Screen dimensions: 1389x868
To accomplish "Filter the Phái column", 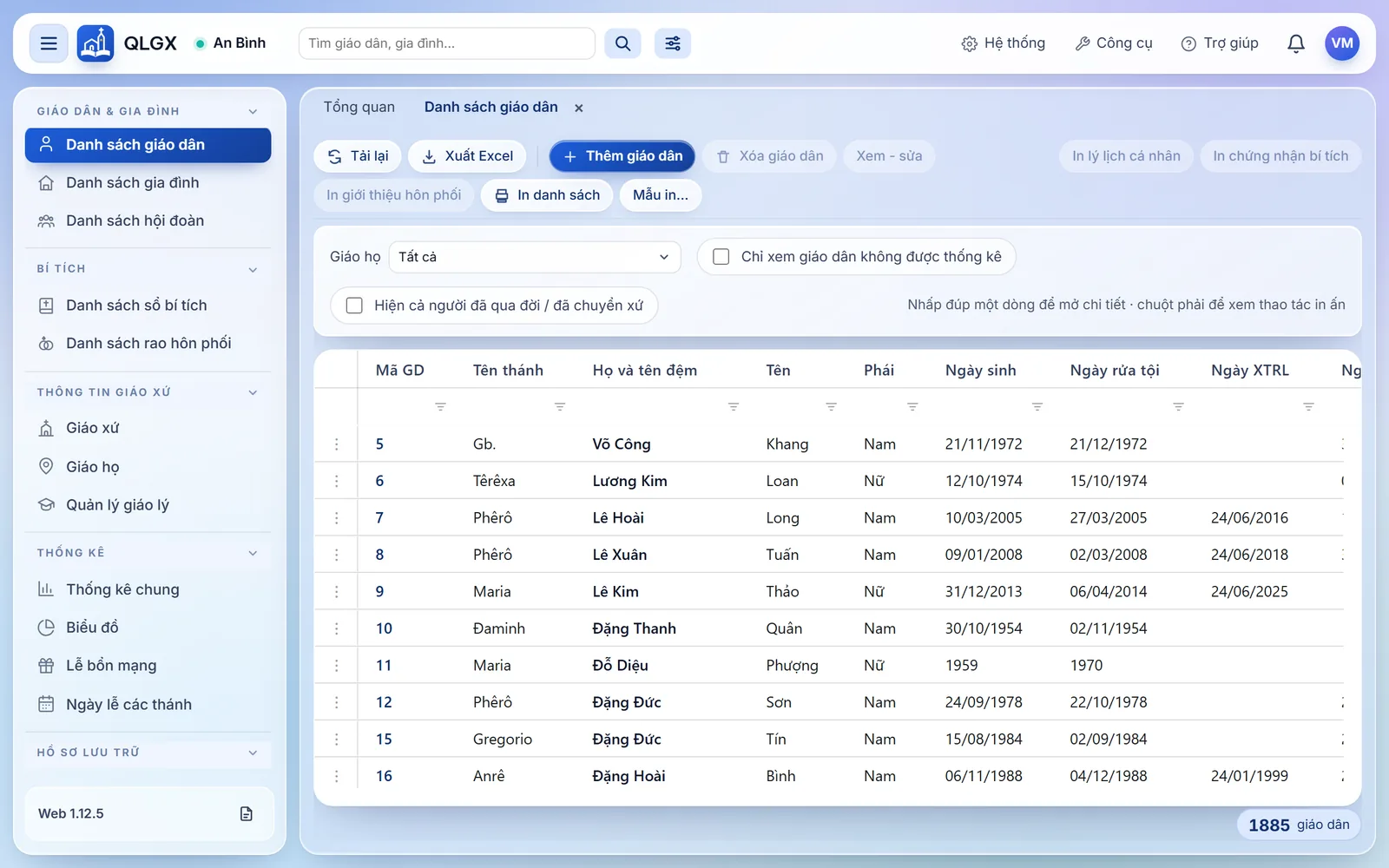I will coord(912,406).
